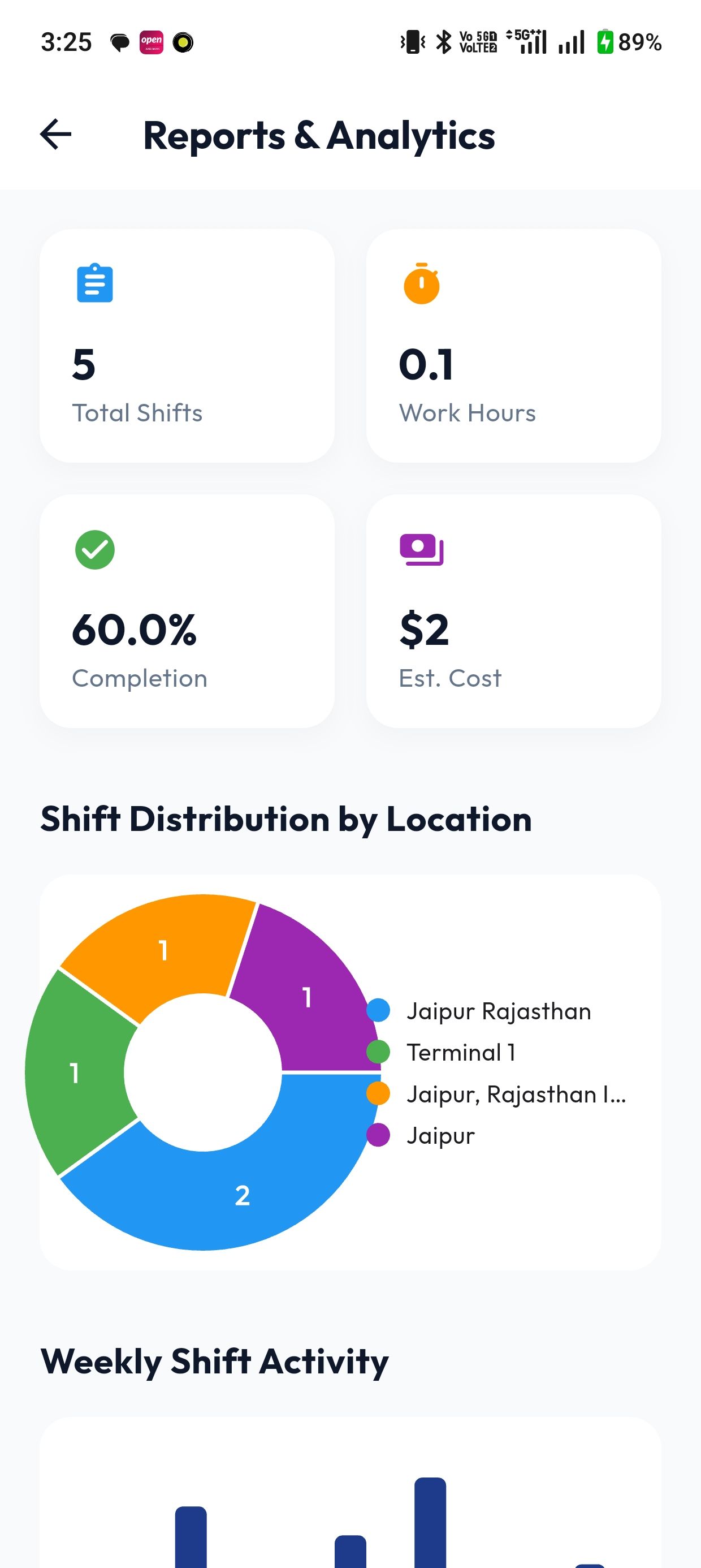Select the green Terminal 1 legend dot
The width and height of the screenshot is (701, 1568).
[379, 1052]
